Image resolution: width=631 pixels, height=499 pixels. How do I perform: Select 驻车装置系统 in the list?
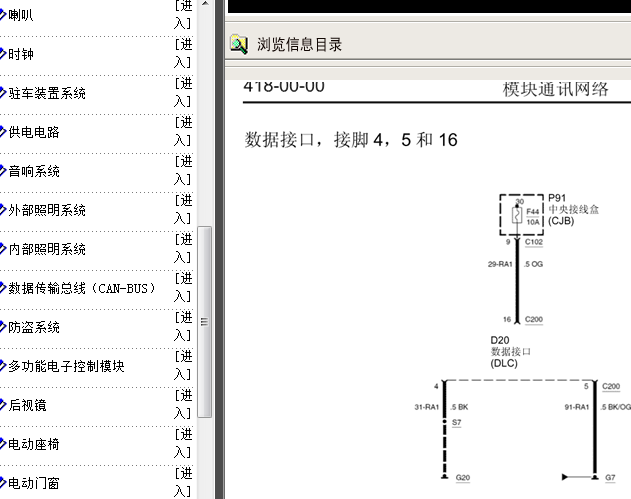47,93
